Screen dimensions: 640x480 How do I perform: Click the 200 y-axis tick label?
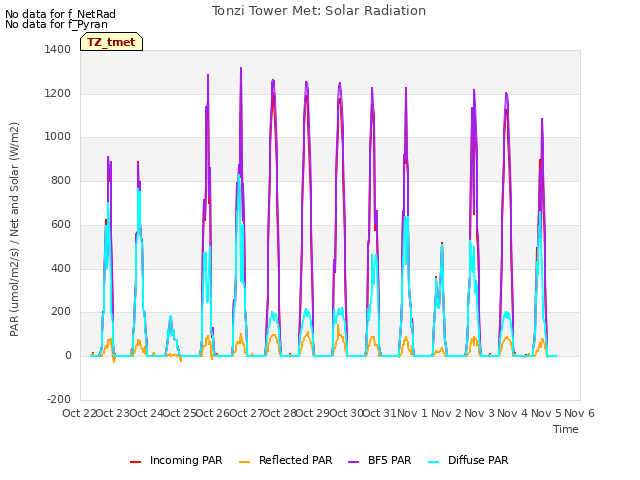[61, 312]
